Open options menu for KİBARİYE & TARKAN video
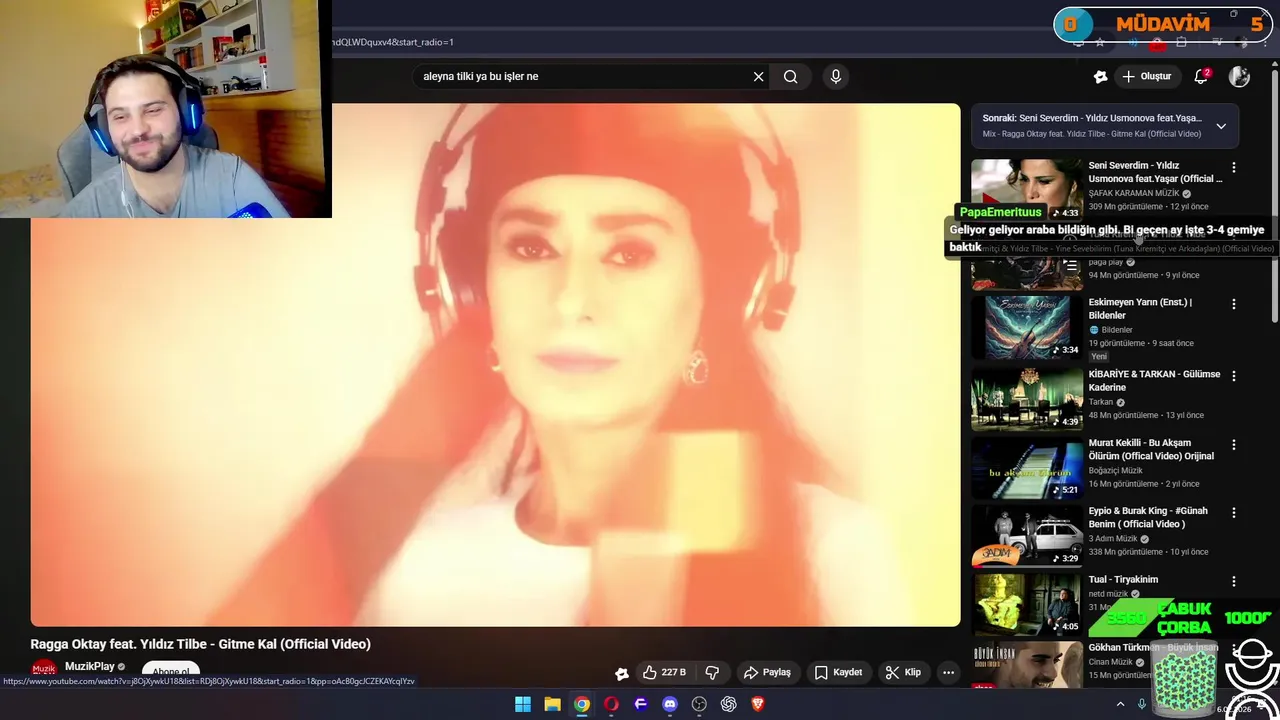 coord(1233,376)
